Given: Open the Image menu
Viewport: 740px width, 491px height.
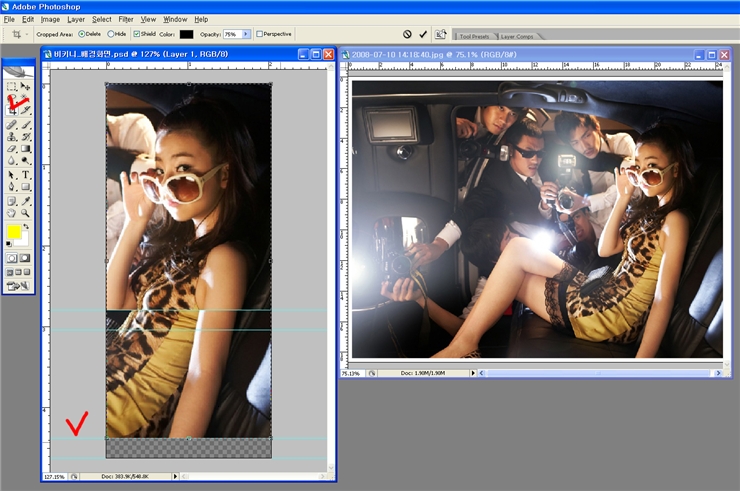Looking at the screenshot, I should (x=50, y=19).
